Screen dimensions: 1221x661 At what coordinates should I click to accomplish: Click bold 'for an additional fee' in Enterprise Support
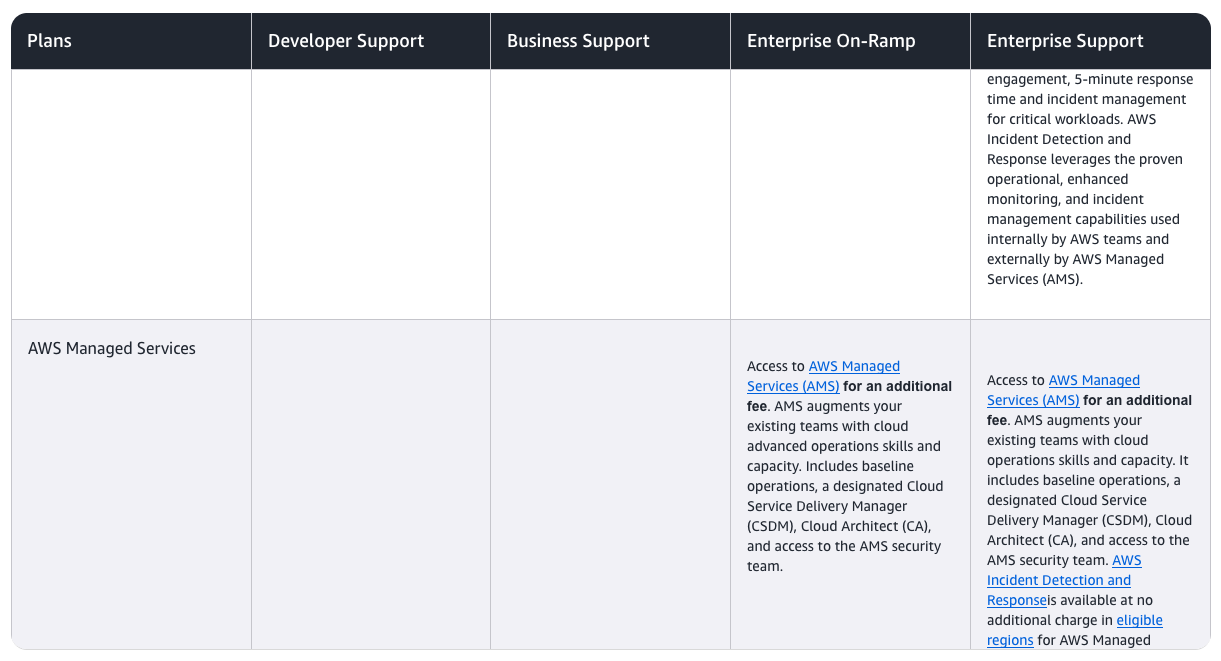click(x=1137, y=401)
